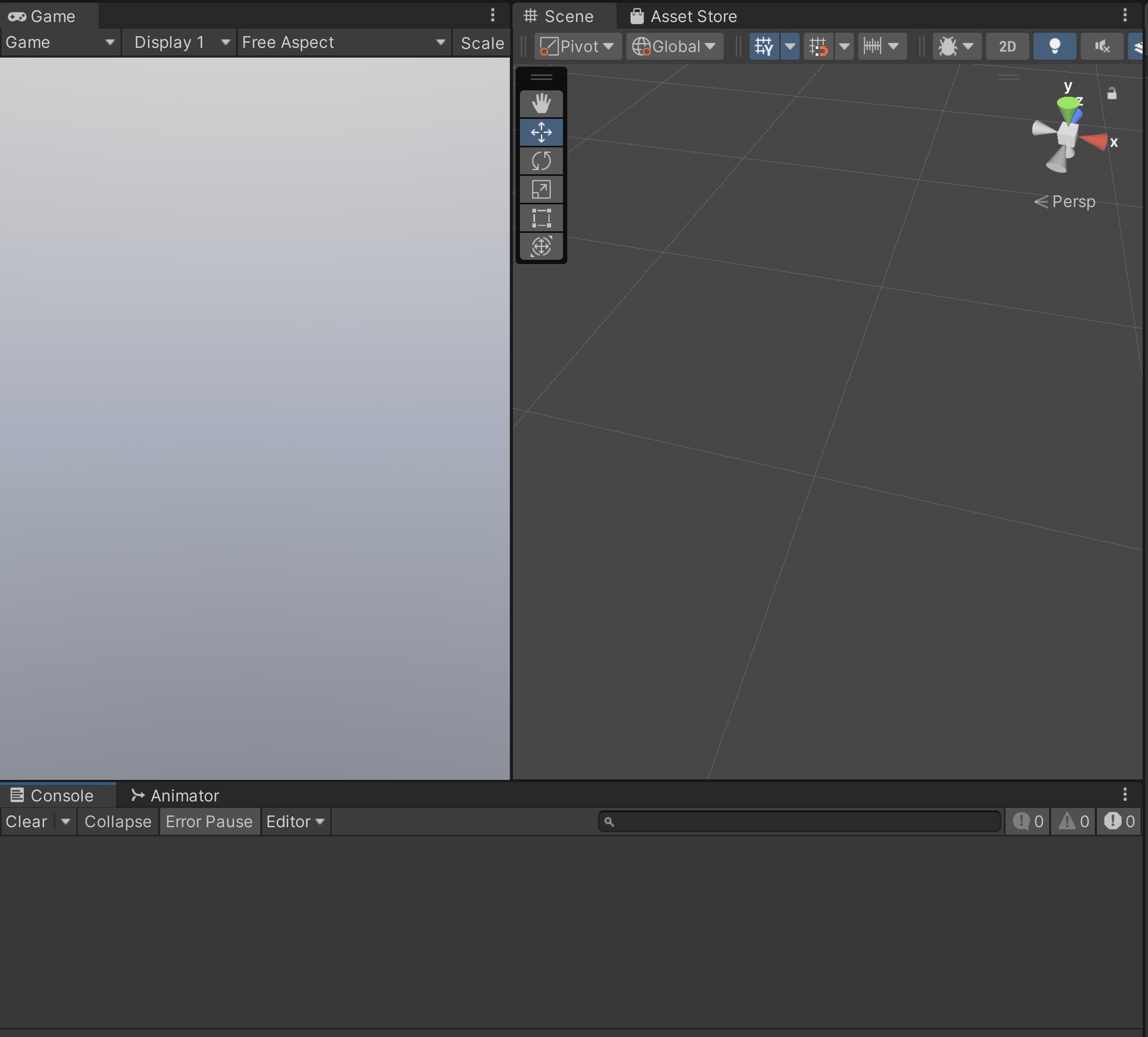Select the Rotate tool
The height and width of the screenshot is (1037, 1148).
[x=541, y=161]
